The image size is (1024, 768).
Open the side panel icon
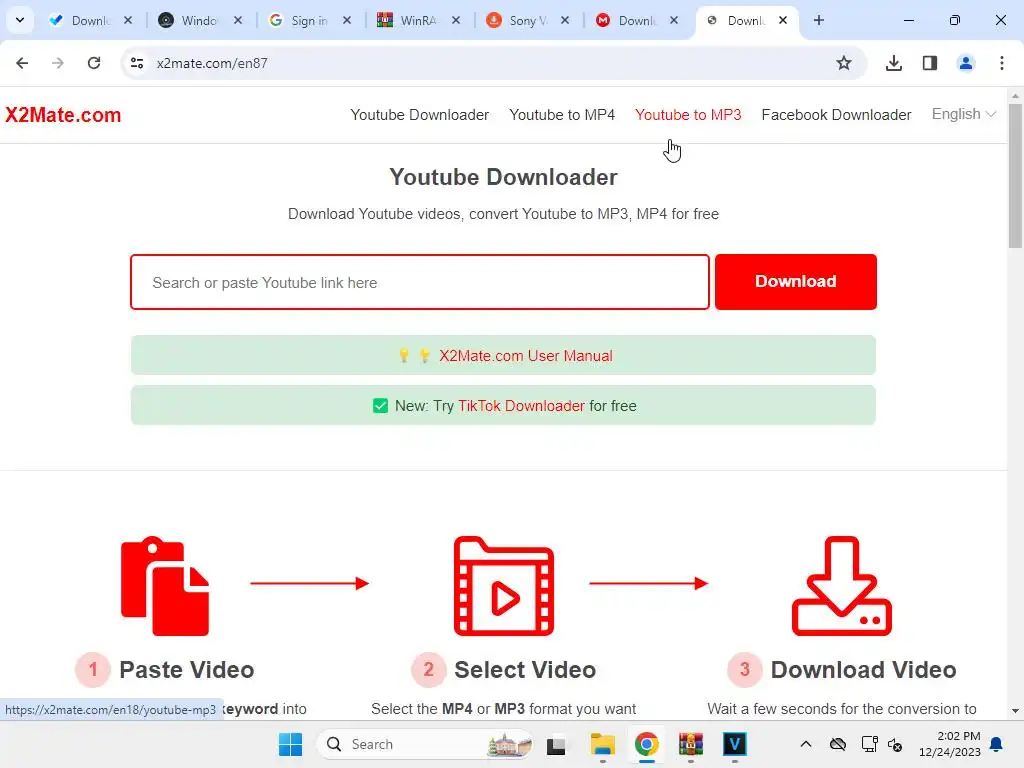(930, 63)
